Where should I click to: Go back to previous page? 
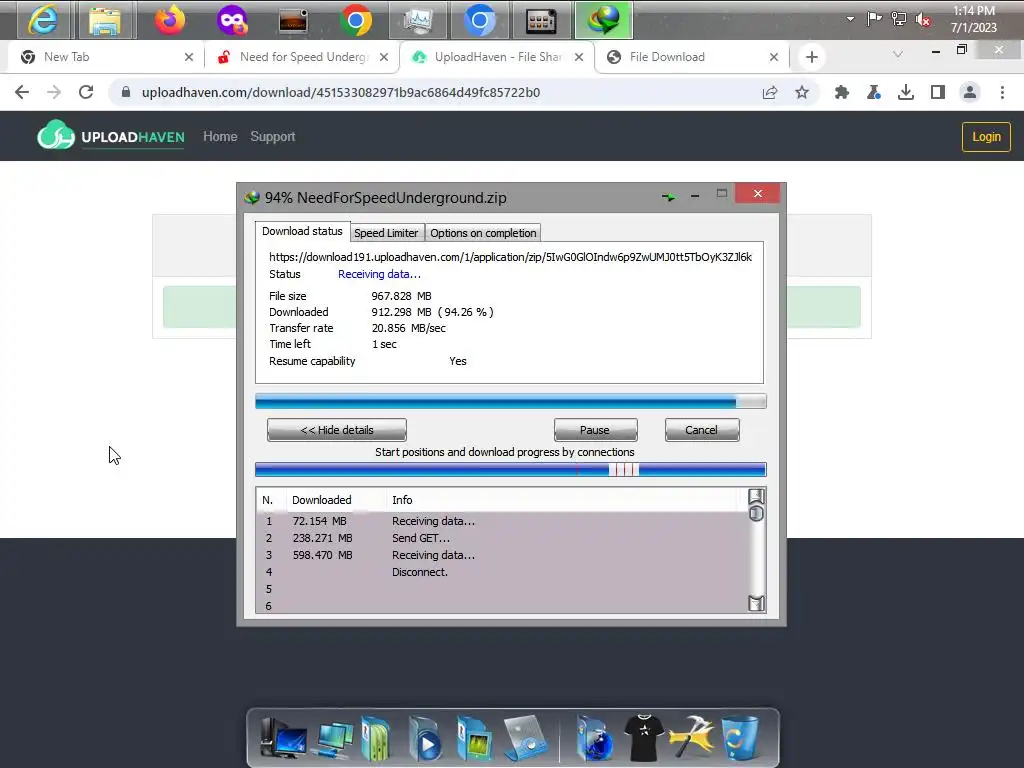pos(22,92)
